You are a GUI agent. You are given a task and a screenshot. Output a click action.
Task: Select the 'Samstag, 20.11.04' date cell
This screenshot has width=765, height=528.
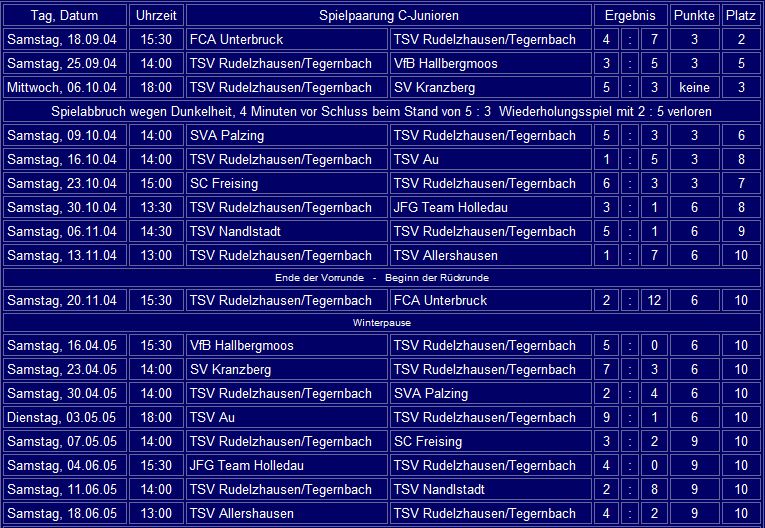[64, 300]
